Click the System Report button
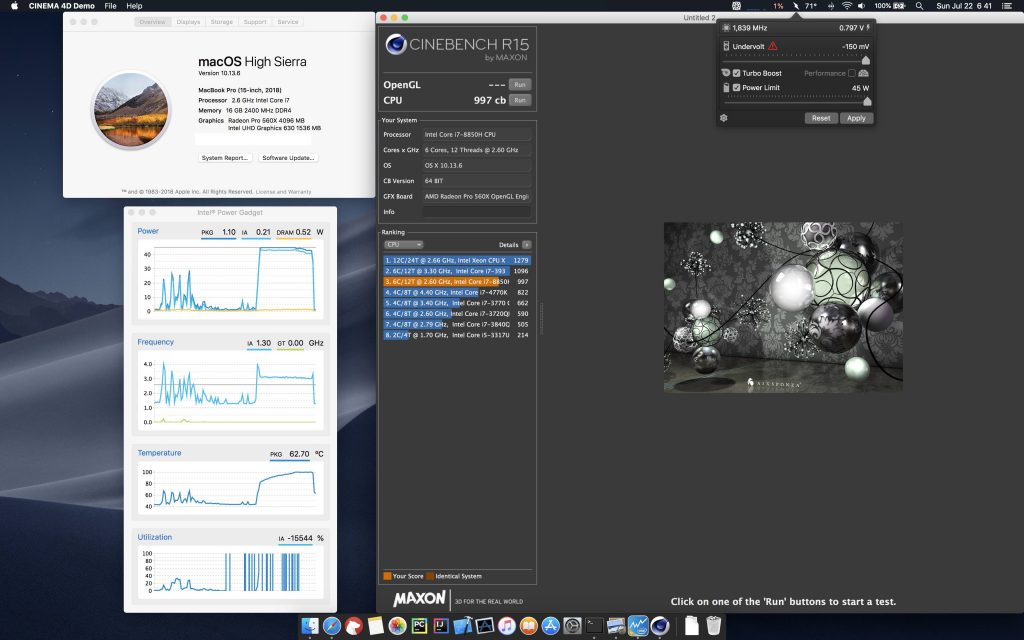Viewport: 1024px width, 640px height. pos(225,158)
